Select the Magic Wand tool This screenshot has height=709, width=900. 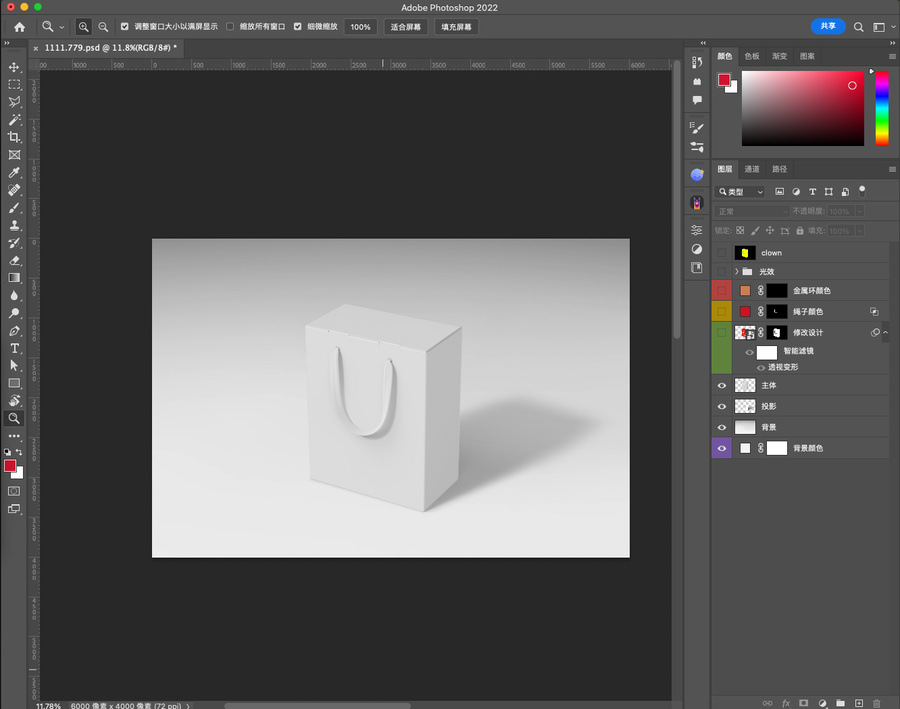[x=14, y=119]
